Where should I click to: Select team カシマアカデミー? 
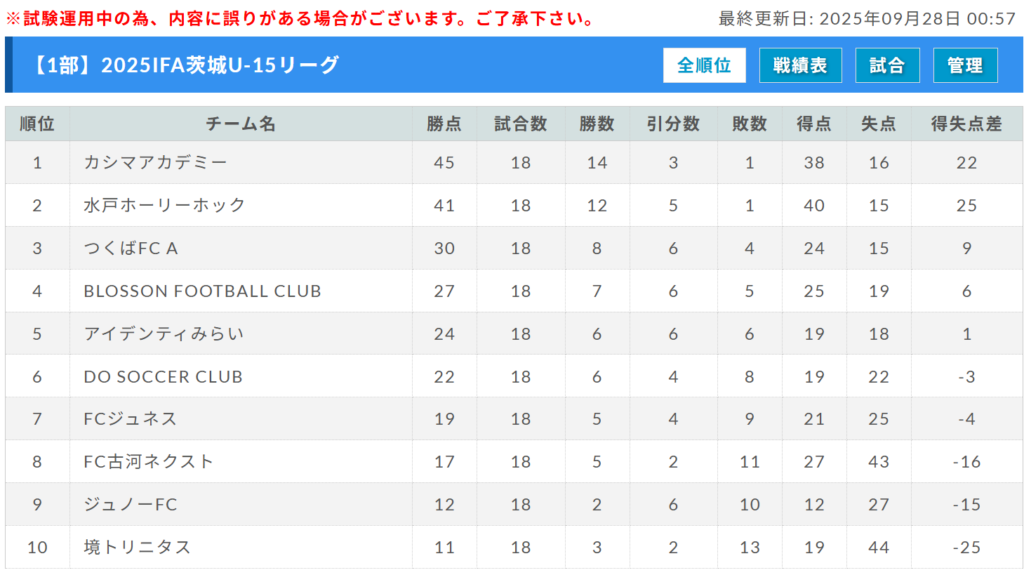click(x=155, y=162)
